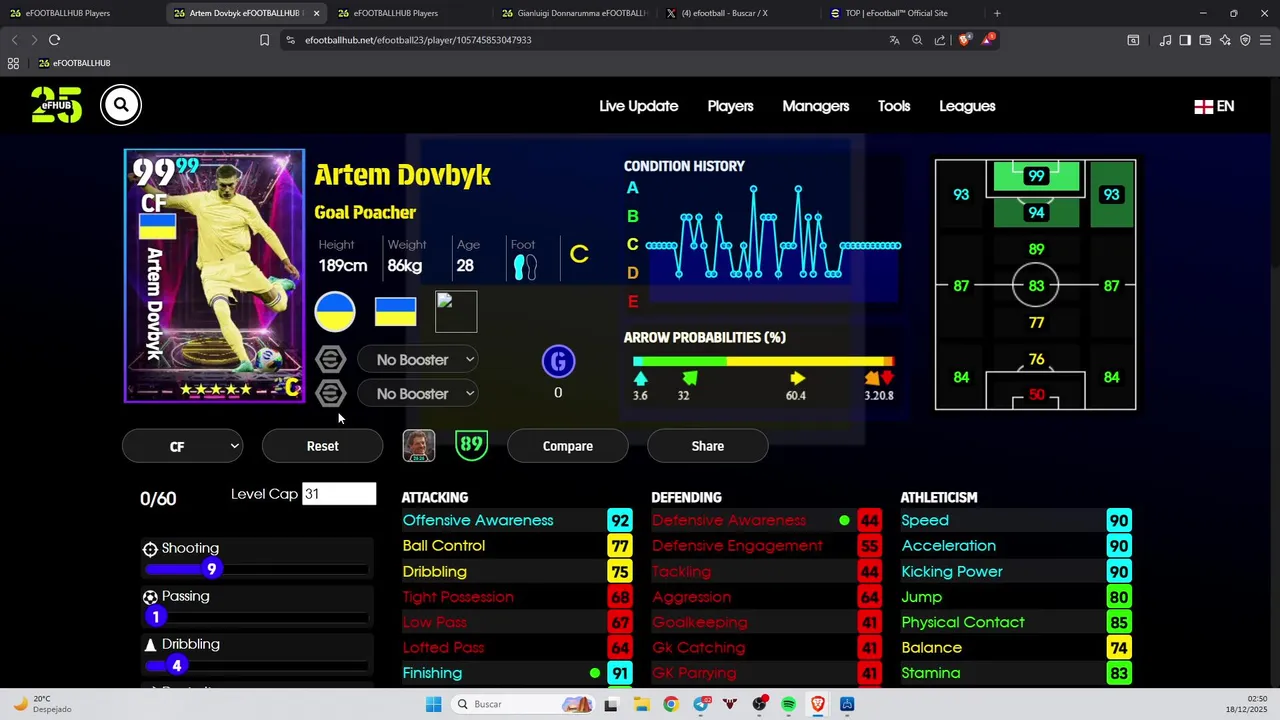Click the lower booster hexagon icon

click(x=331, y=393)
